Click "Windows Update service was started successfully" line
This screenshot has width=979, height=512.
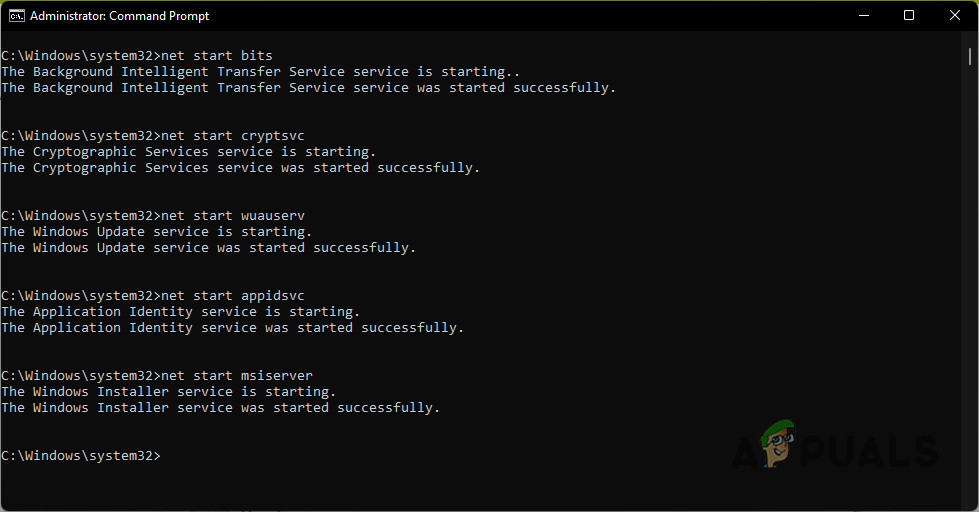coord(208,248)
